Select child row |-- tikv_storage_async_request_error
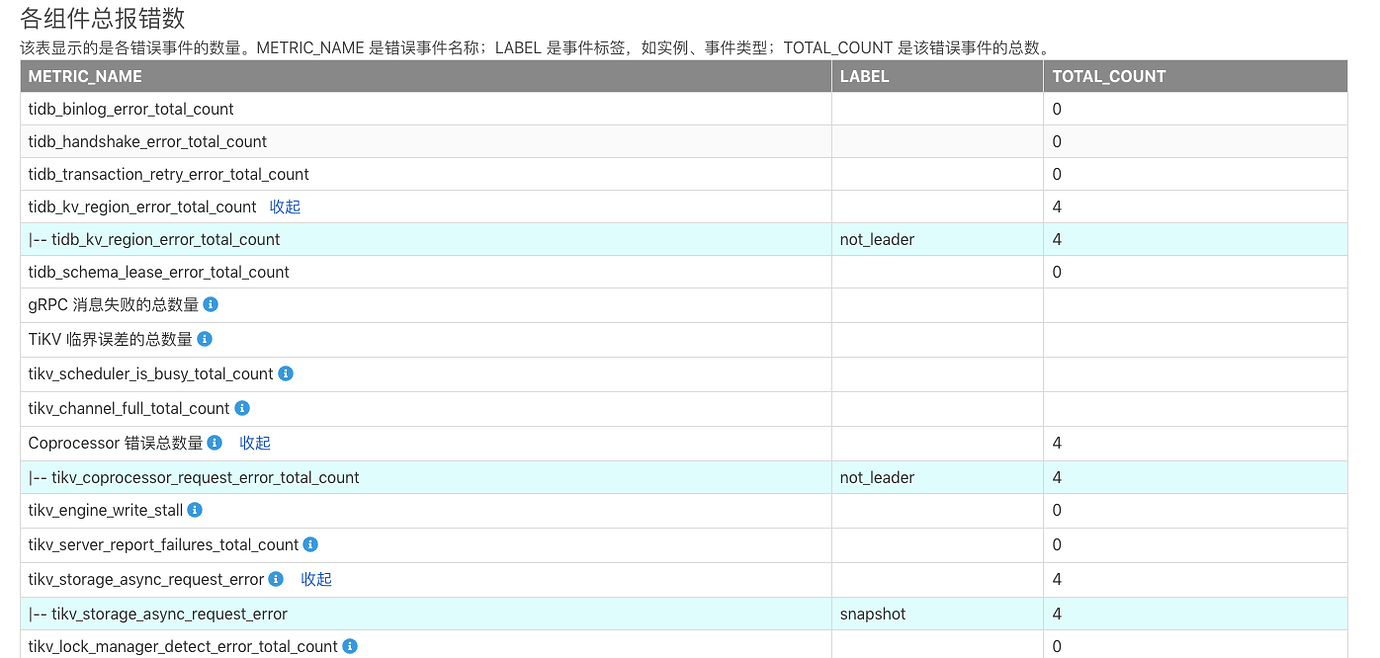The height and width of the screenshot is (658, 1380). (x=158, y=614)
